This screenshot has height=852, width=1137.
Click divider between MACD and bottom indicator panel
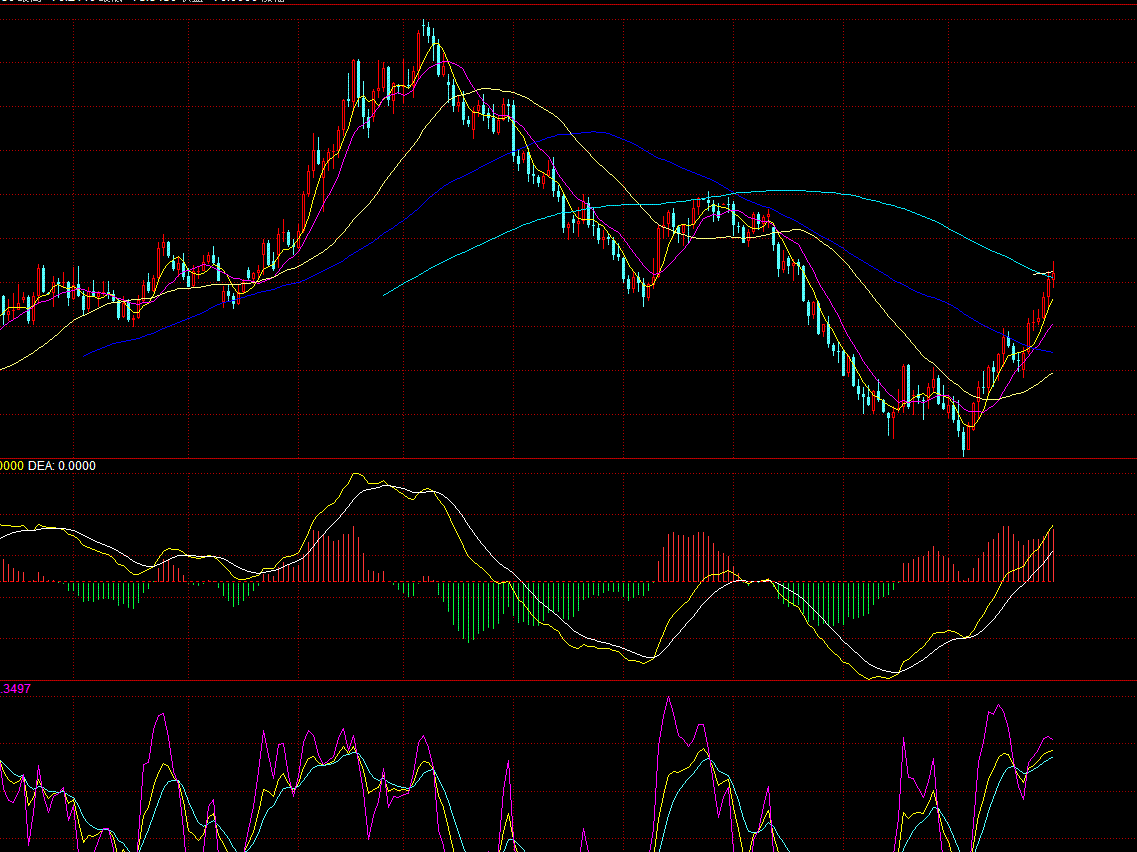pyautogui.click(x=568, y=680)
